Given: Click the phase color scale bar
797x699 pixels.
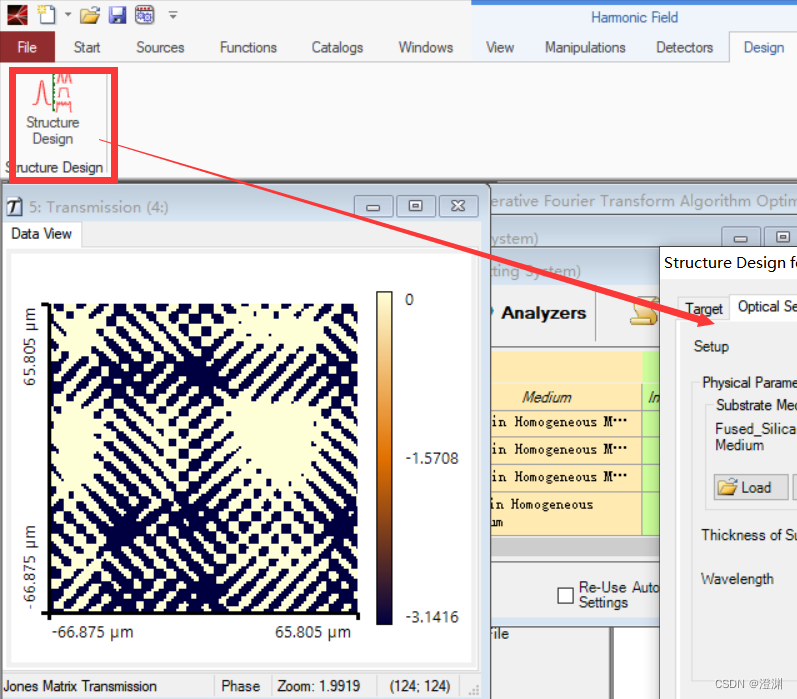Looking at the screenshot, I should coord(384,458).
